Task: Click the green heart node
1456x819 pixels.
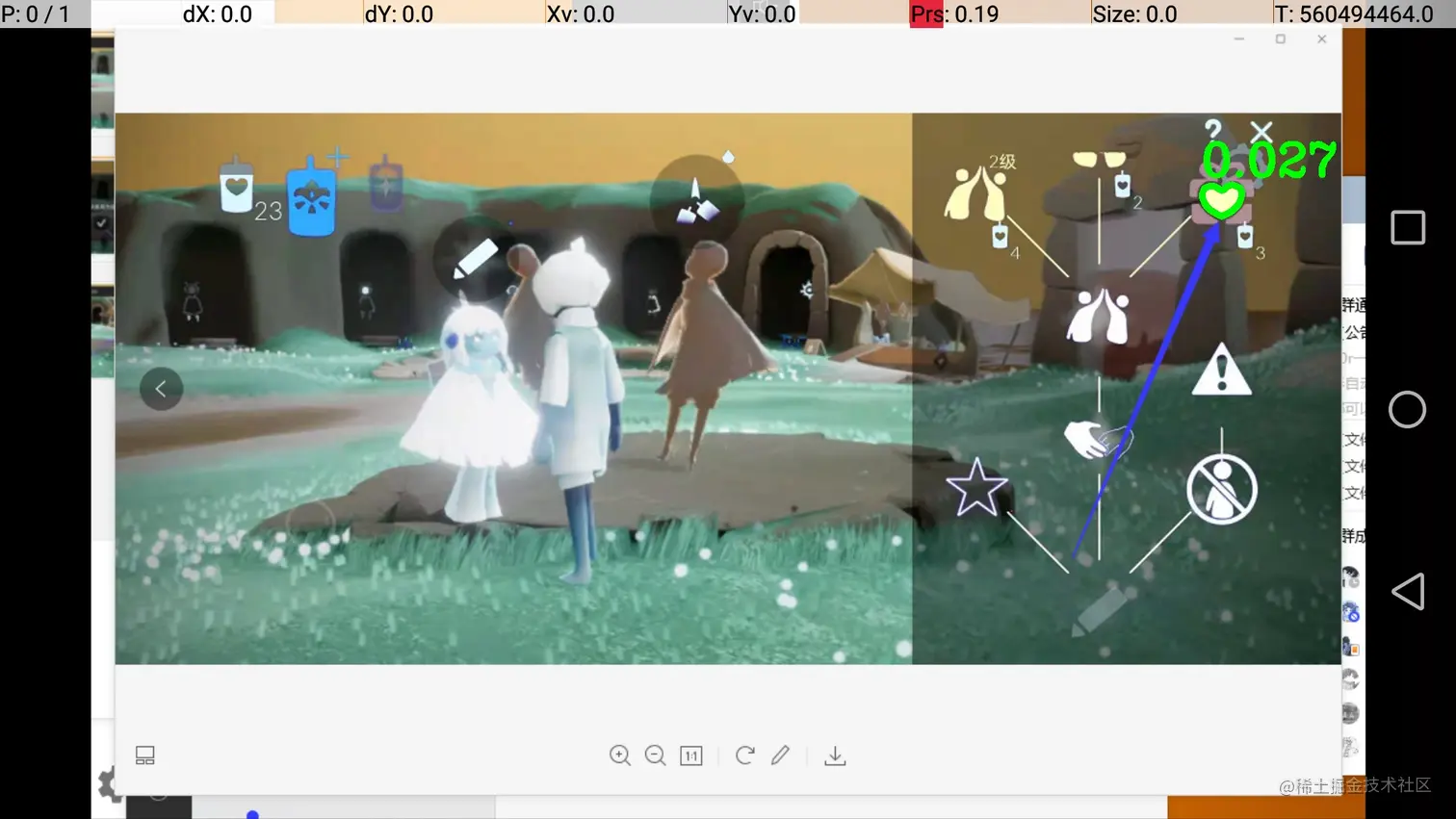Action: click(1221, 200)
